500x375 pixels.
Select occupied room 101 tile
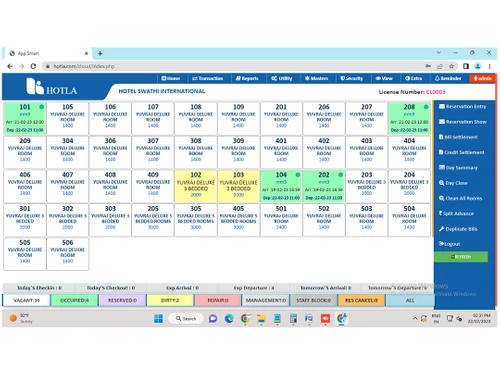25,118
